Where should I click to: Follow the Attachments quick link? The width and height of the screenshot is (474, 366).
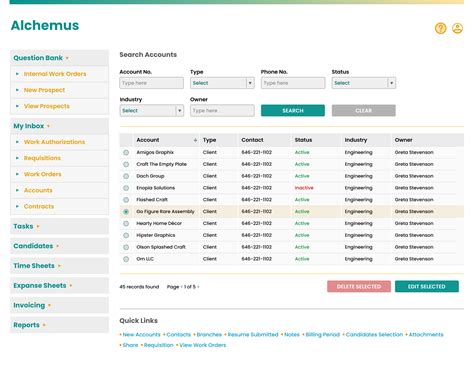pyautogui.click(x=426, y=335)
